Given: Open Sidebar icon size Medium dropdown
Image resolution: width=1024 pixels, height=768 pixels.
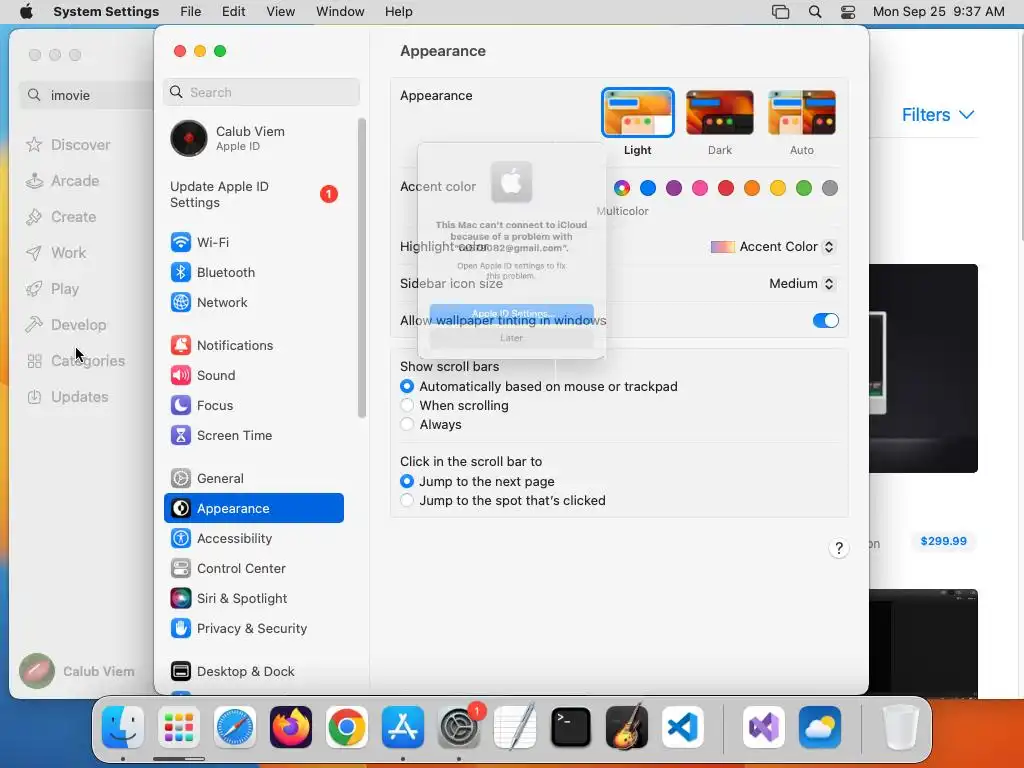Looking at the screenshot, I should pos(802,283).
